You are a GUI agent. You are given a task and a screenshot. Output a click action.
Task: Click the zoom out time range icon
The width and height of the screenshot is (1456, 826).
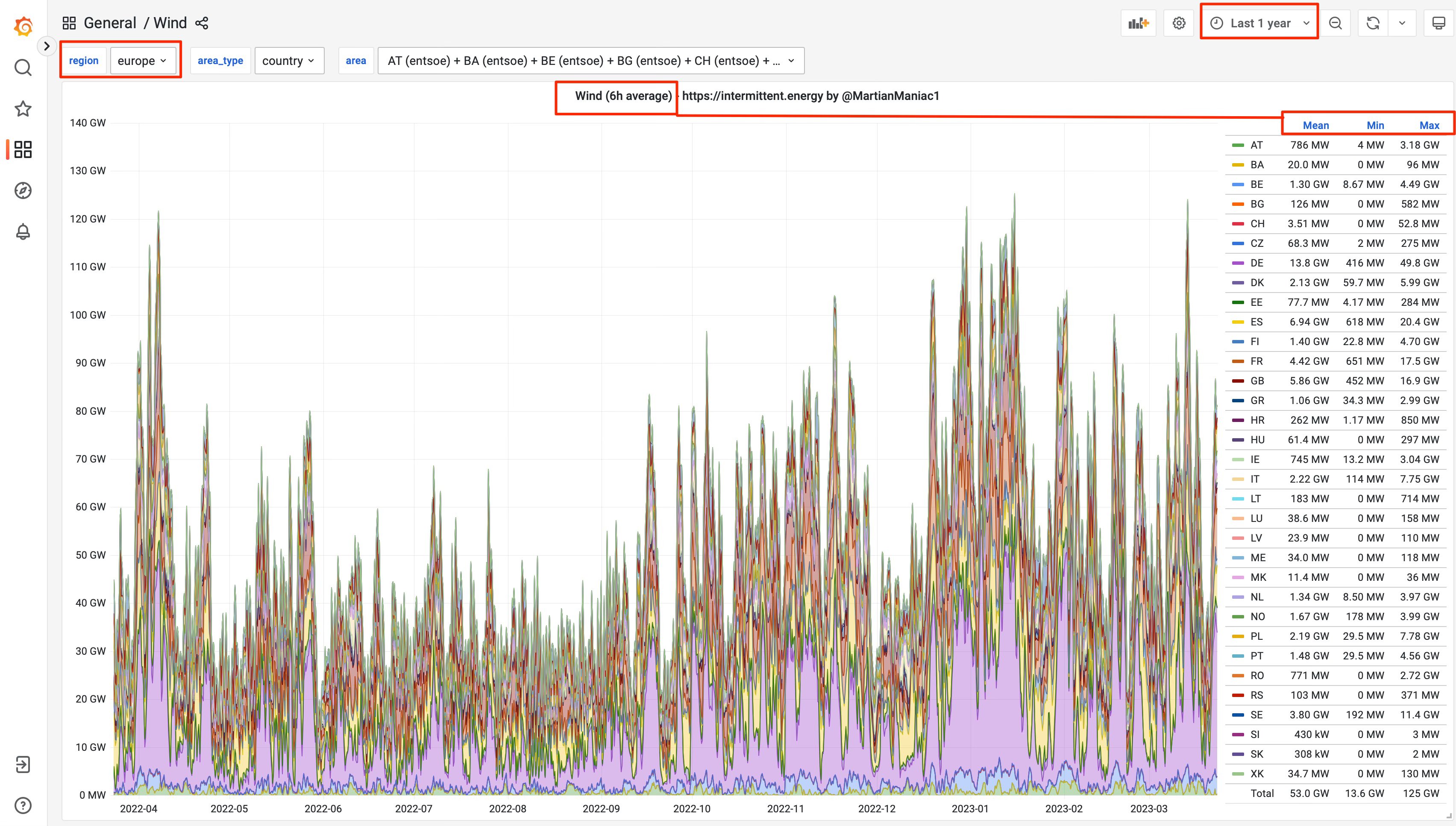[x=1335, y=23]
